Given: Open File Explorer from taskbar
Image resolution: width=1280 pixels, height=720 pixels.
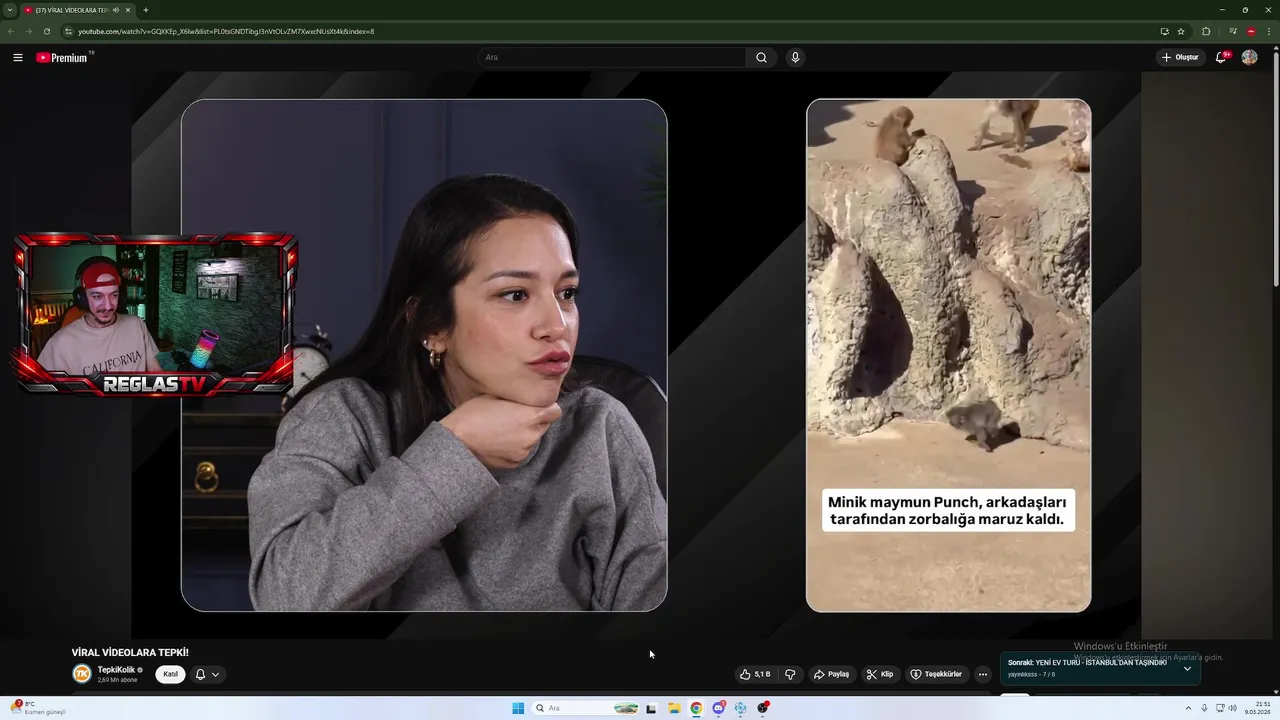Looking at the screenshot, I should coord(674,708).
